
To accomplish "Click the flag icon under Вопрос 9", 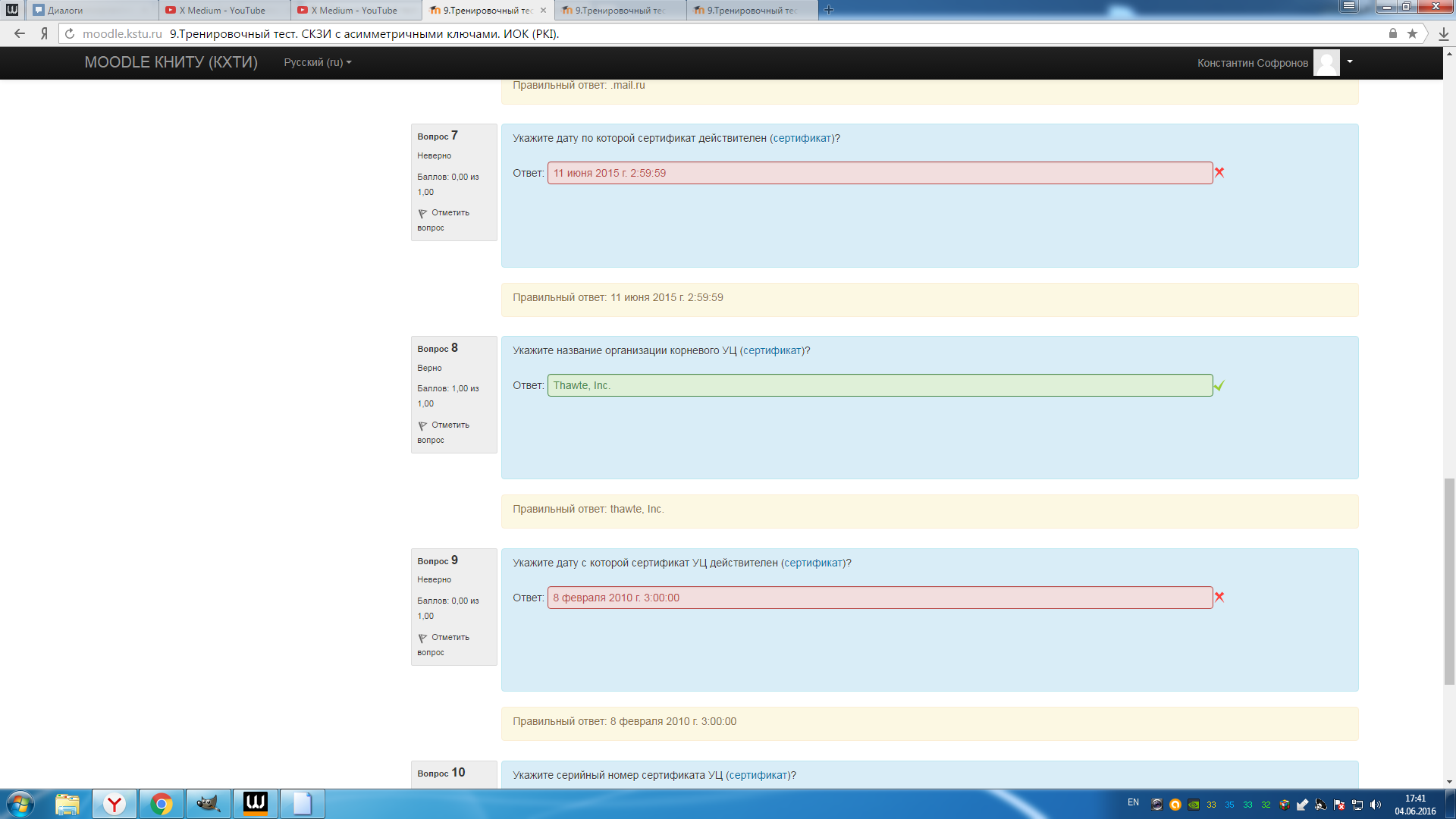I will 422,638.
